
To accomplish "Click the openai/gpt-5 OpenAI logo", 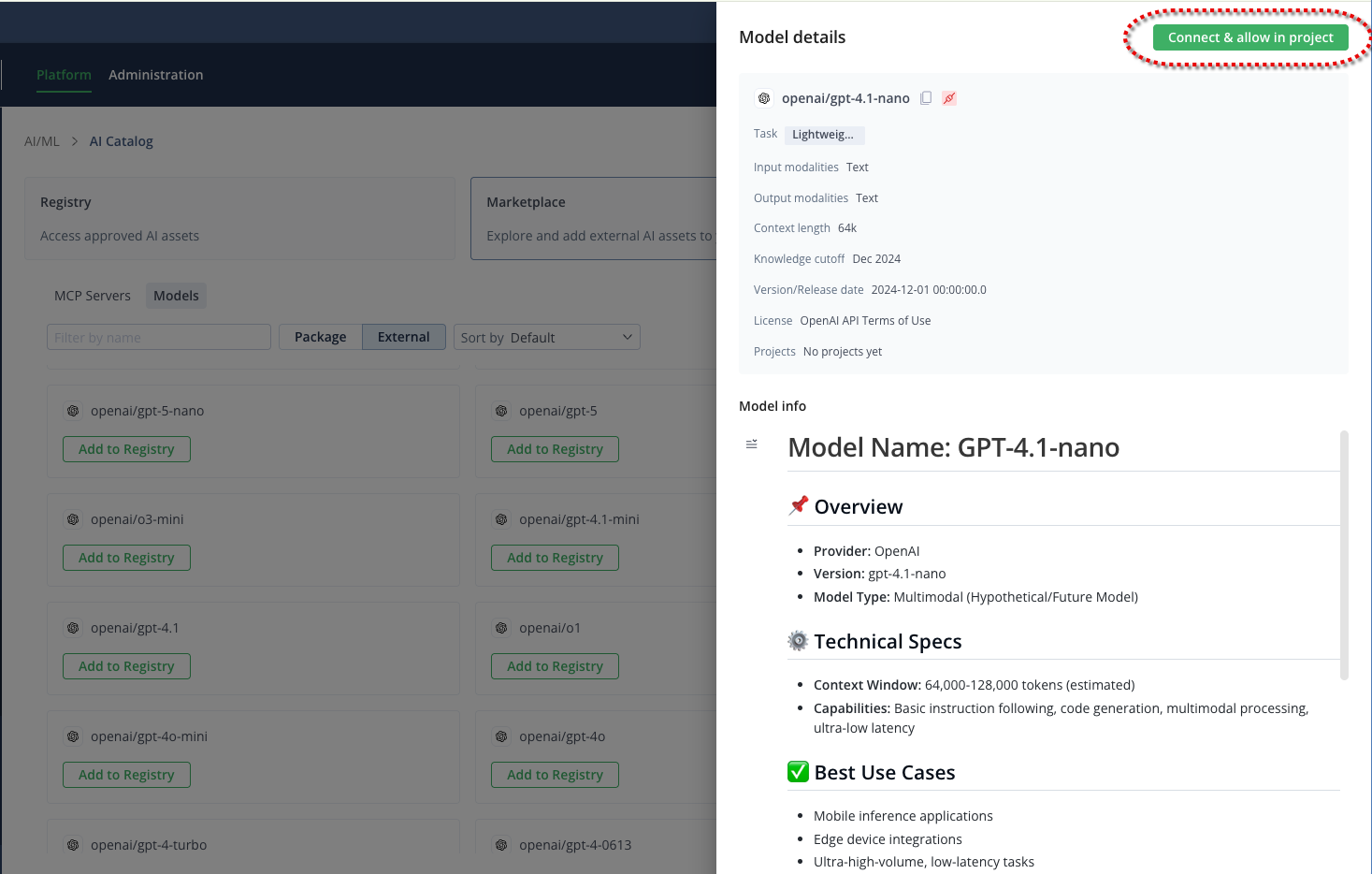I will (x=501, y=411).
